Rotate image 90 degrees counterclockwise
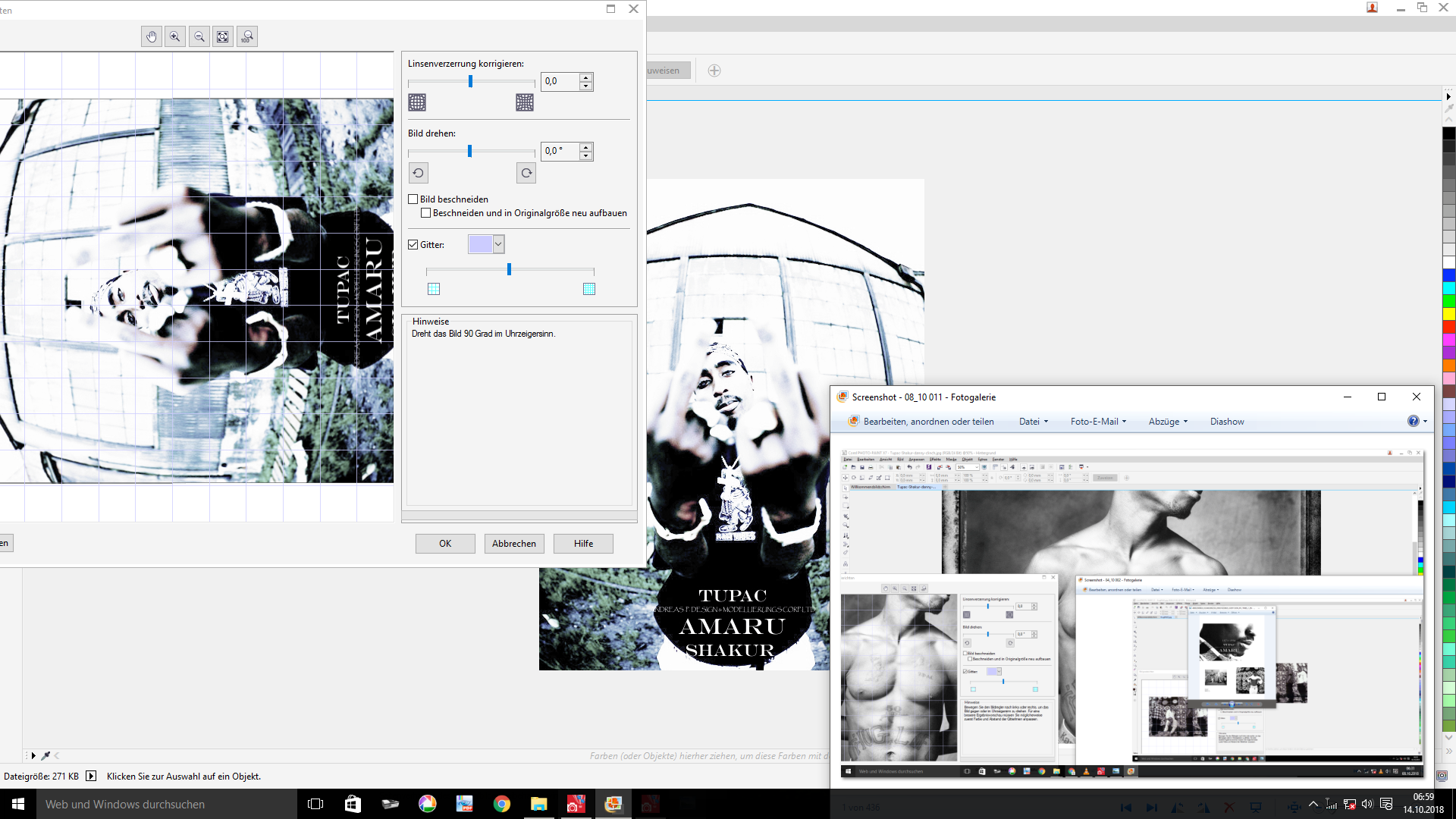Screen dimensions: 1456x819 tap(419, 173)
